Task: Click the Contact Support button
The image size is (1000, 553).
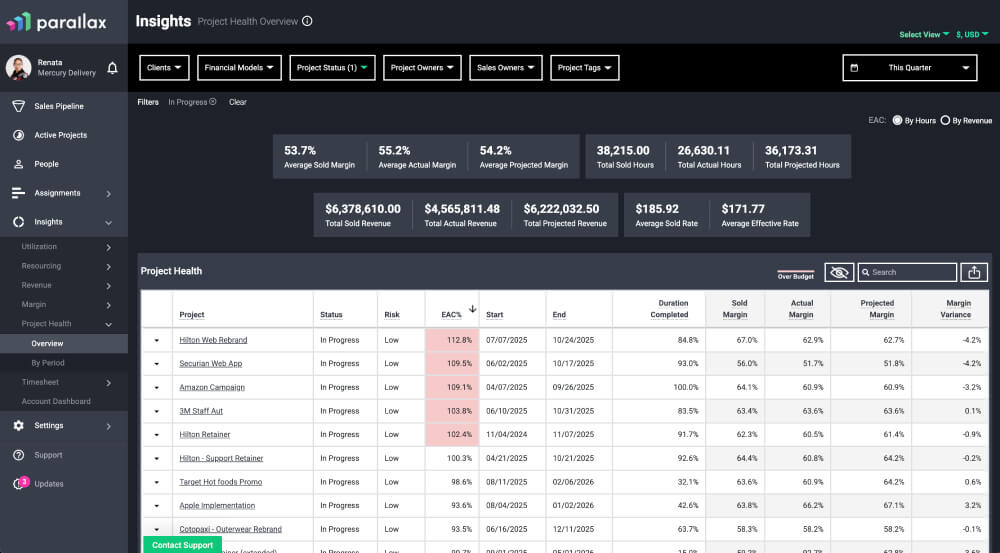Action: [183, 545]
